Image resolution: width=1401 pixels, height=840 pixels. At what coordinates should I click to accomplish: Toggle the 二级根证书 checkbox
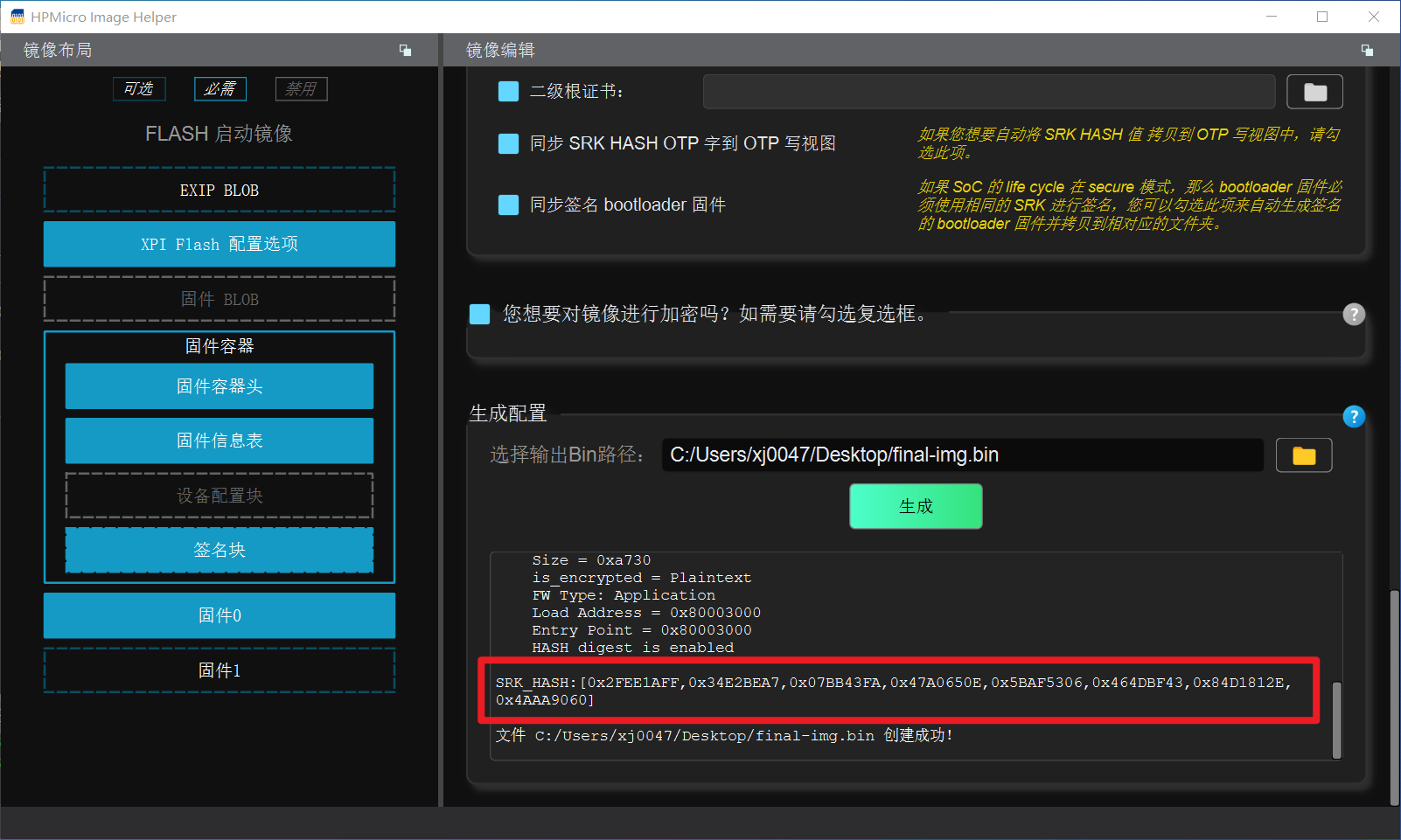click(508, 91)
